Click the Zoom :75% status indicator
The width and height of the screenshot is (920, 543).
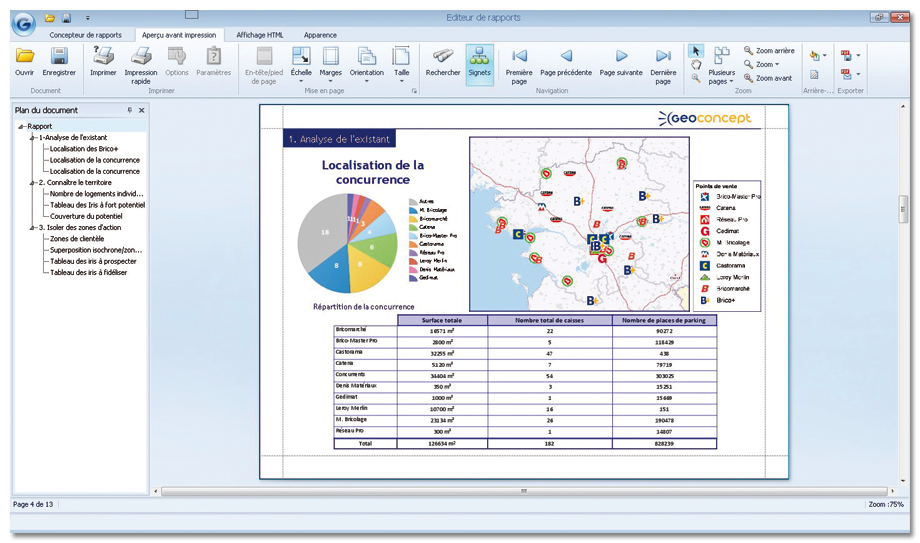pos(886,505)
